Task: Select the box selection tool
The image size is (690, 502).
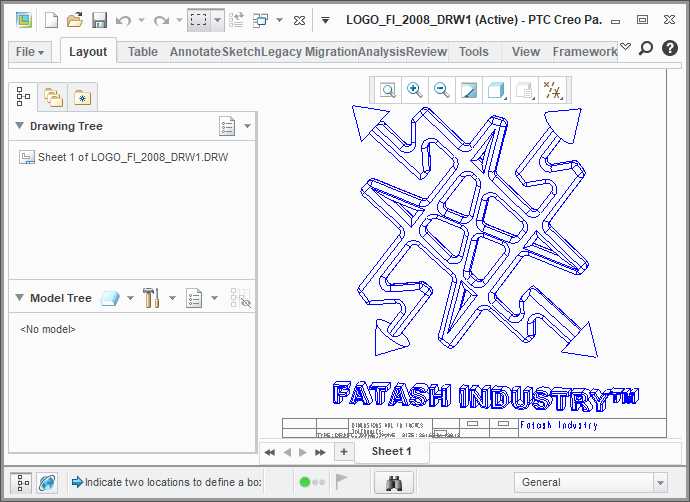Action: (x=198, y=20)
